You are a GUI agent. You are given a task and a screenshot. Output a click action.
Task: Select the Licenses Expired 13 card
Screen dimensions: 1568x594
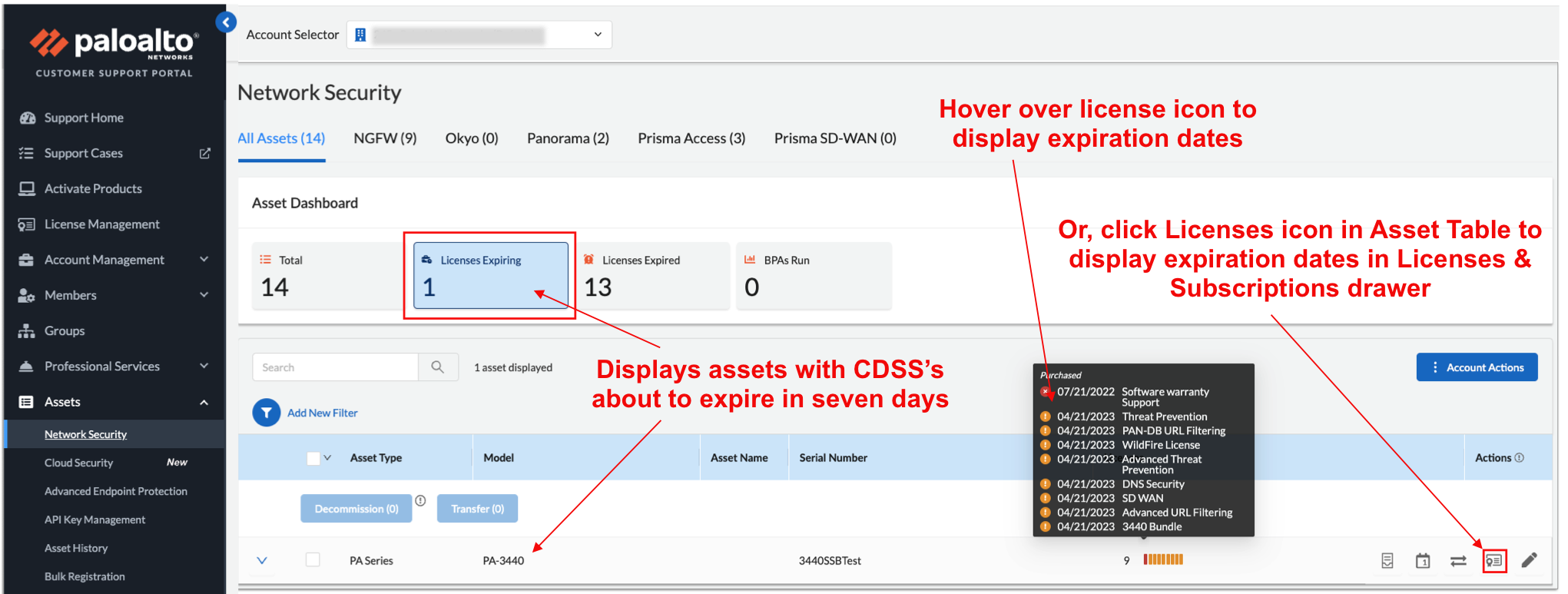click(x=653, y=276)
